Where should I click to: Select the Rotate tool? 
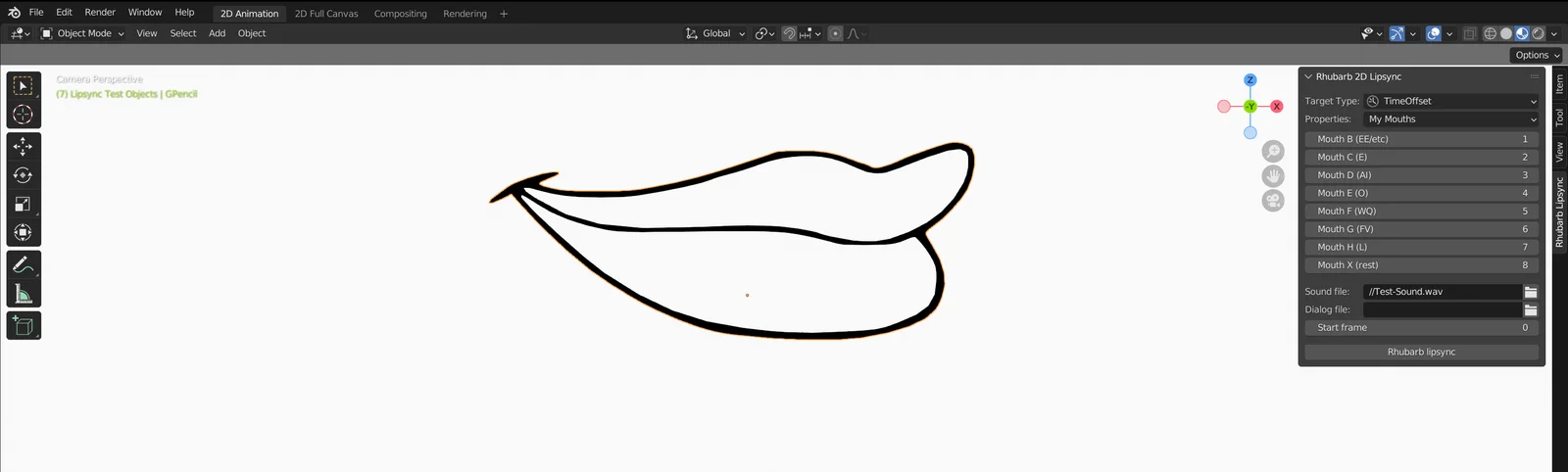point(24,175)
